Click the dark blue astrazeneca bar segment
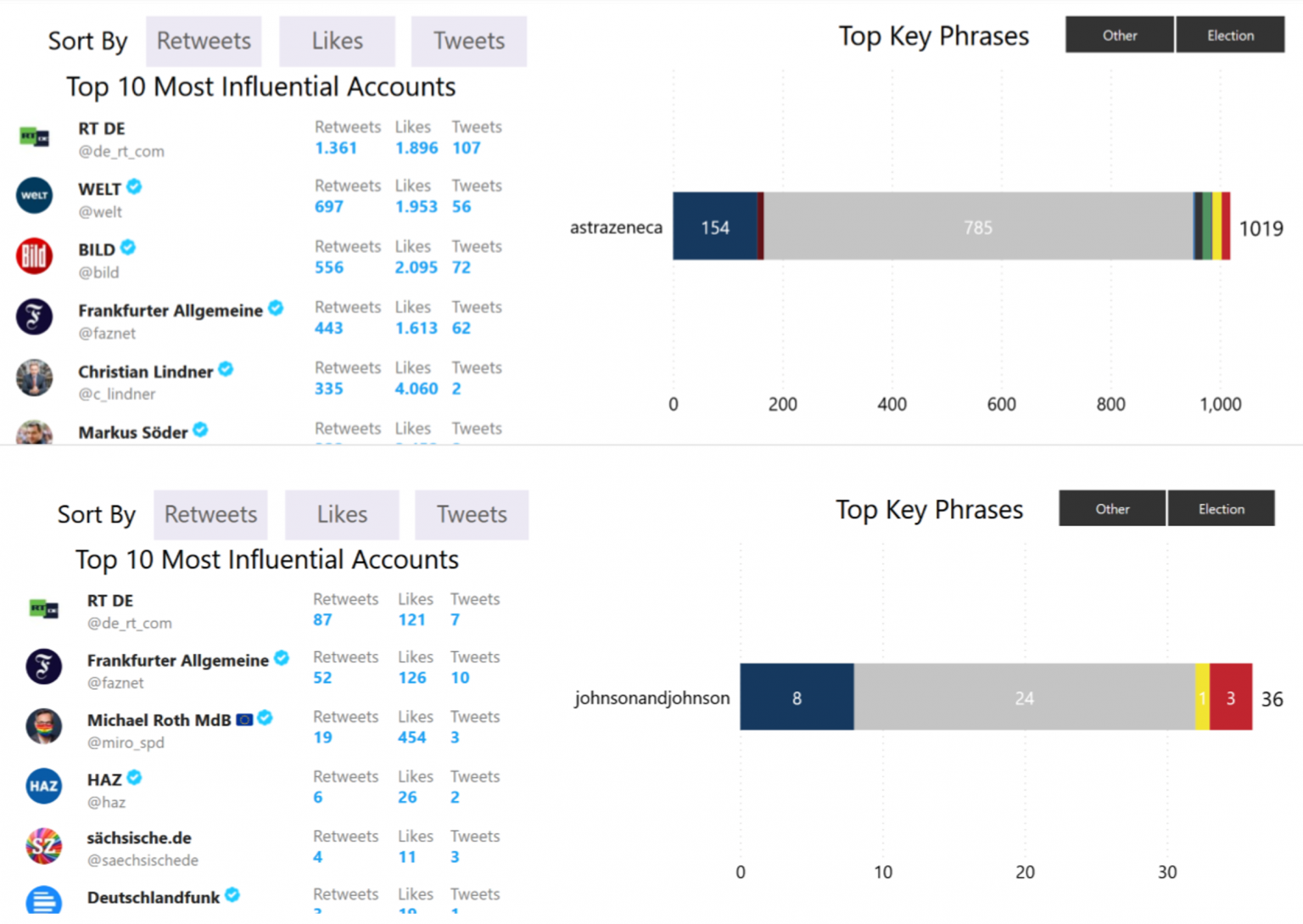This screenshot has height=924, width=1303. [x=715, y=226]
